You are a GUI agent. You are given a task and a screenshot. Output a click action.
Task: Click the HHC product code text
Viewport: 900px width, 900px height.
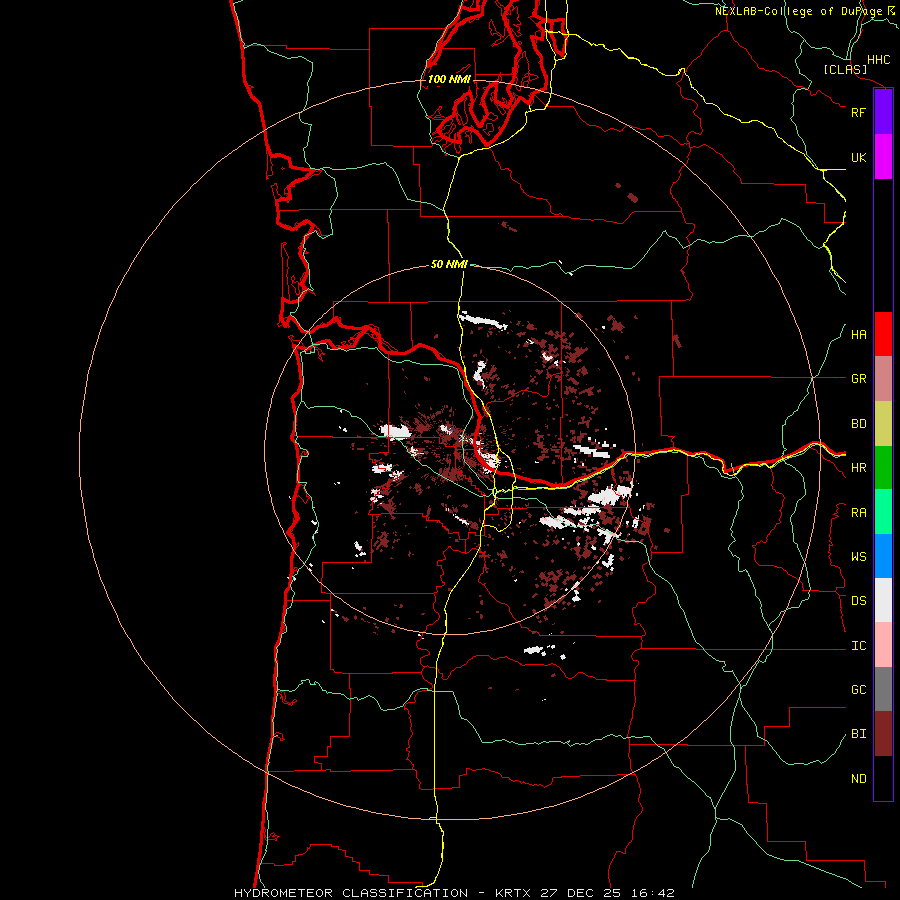point(879,60)
